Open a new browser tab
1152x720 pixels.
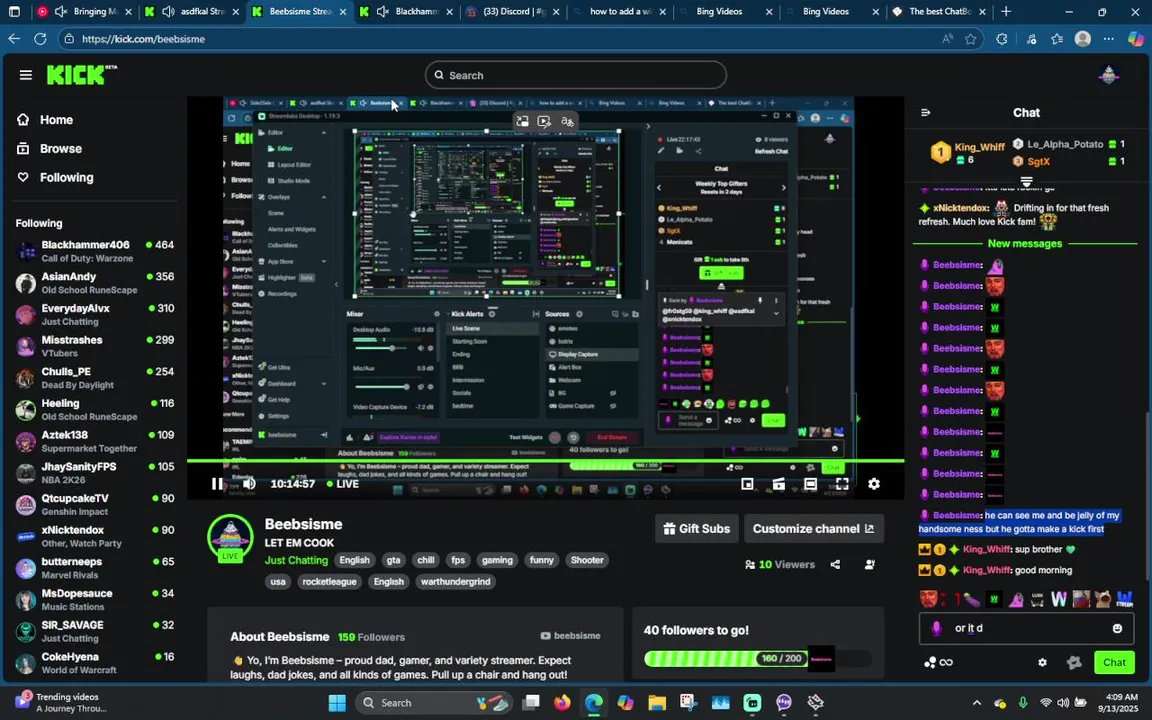1006,12
